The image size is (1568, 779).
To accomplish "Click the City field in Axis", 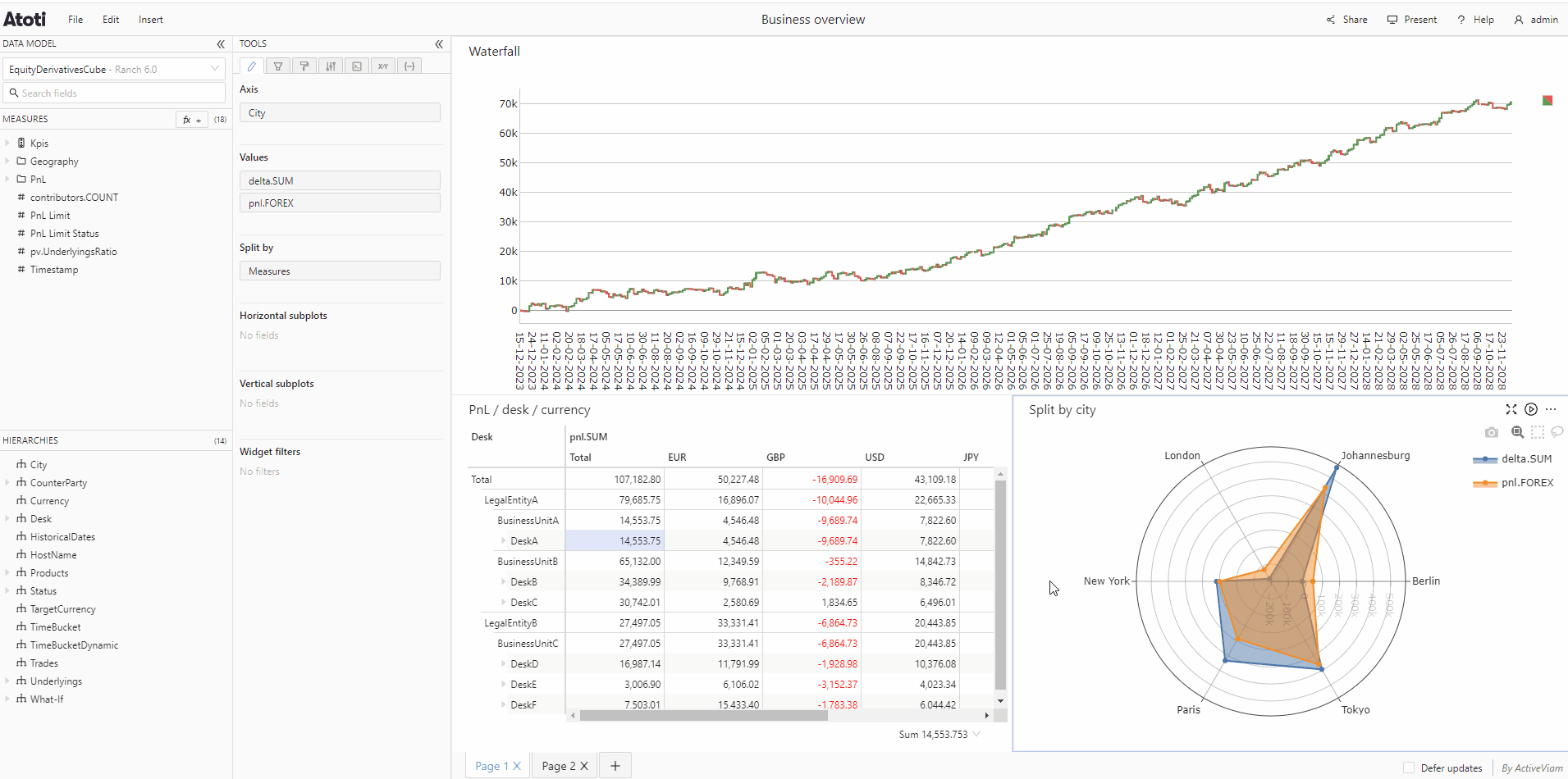I will click(x=340, y=113).
